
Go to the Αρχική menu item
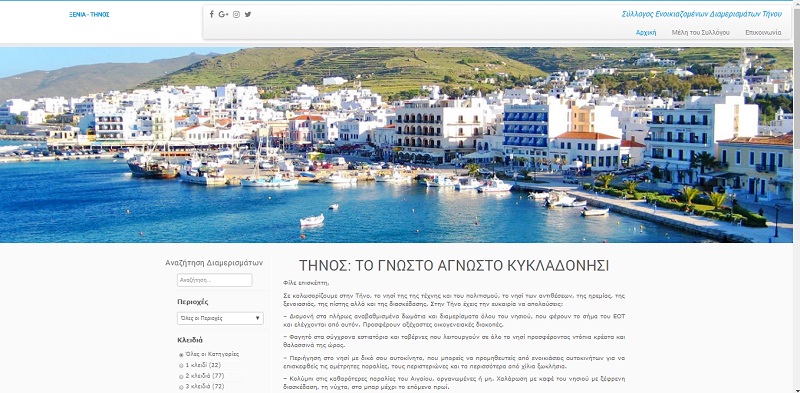(x=646, y=33)
